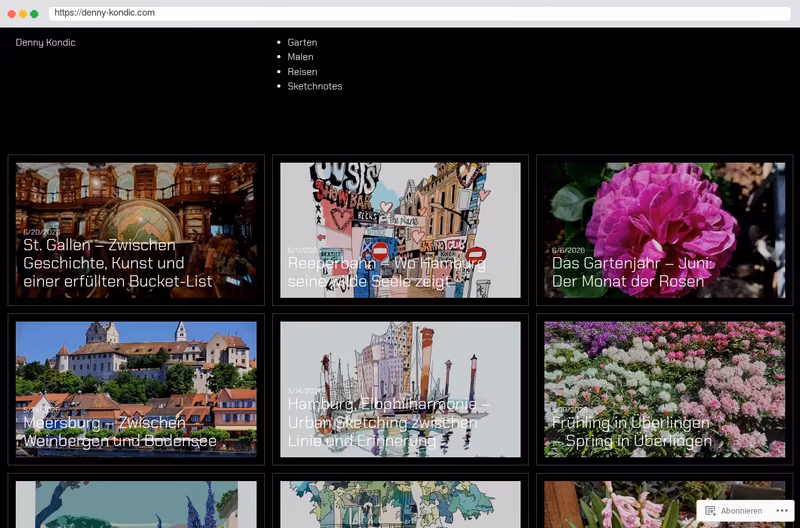Image resolution: width=800 pixels, height=528 pixels.
Task: Click the Denny Kondic site title
Action: [45, 42]
